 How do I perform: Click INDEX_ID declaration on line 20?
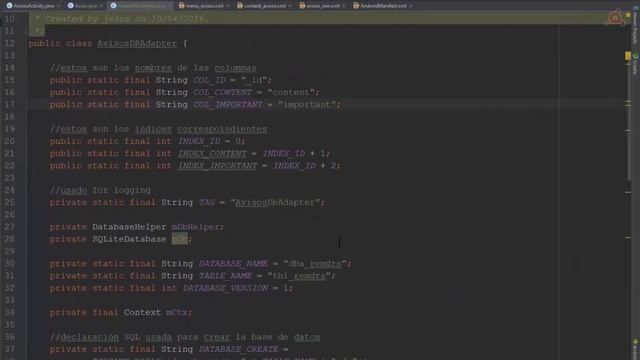tap(199, 141)
